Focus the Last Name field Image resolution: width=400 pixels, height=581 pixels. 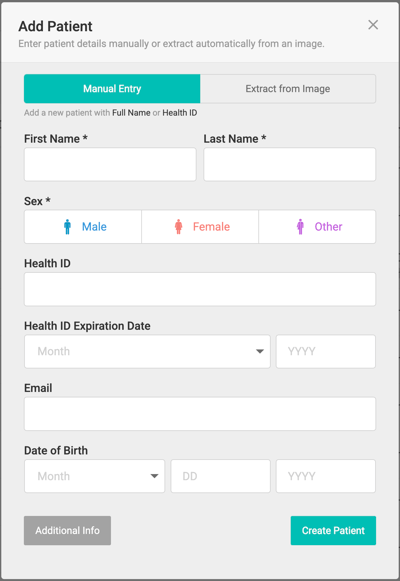tap(290, 165)
